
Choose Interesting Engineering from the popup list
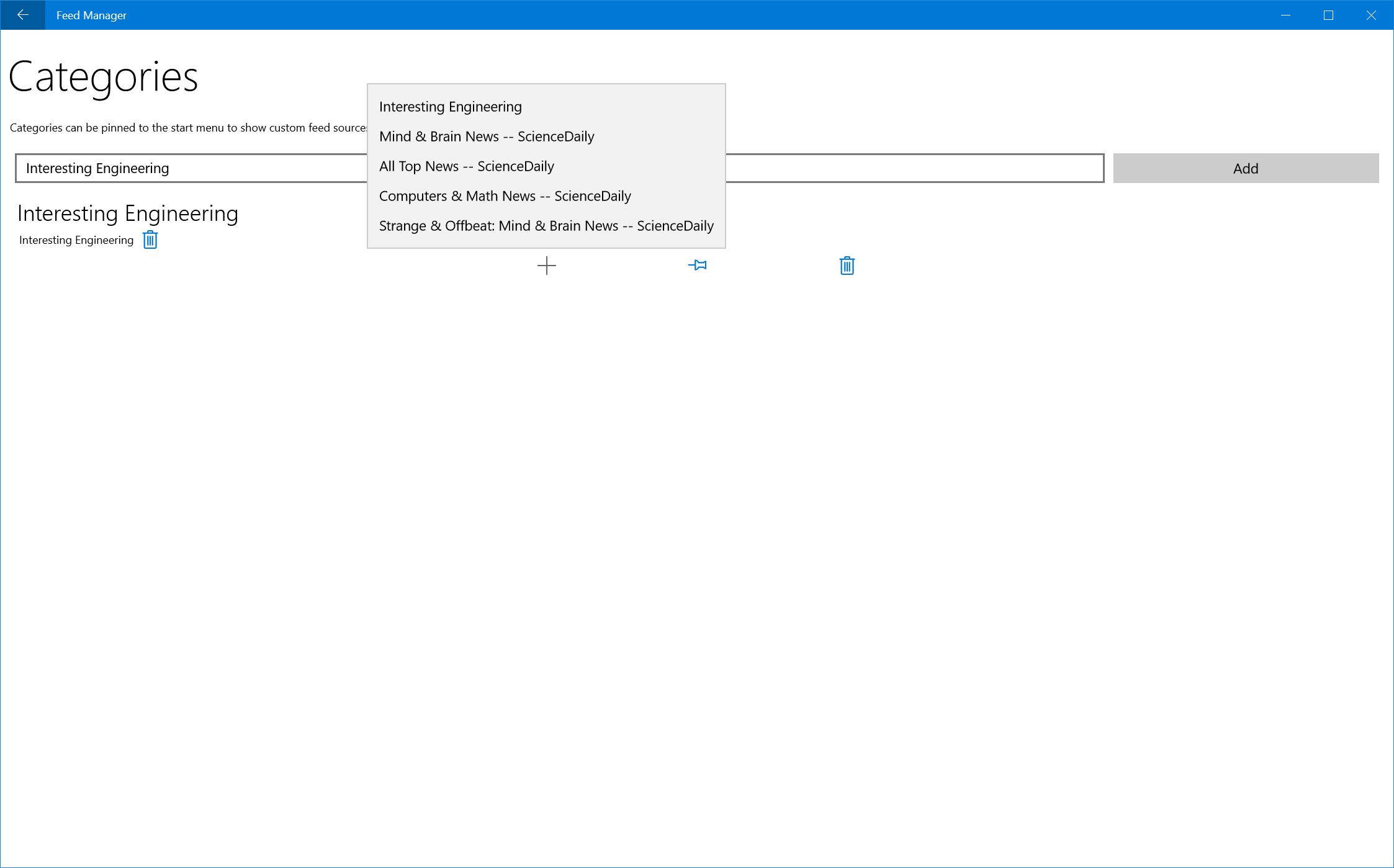pos(451,107)
